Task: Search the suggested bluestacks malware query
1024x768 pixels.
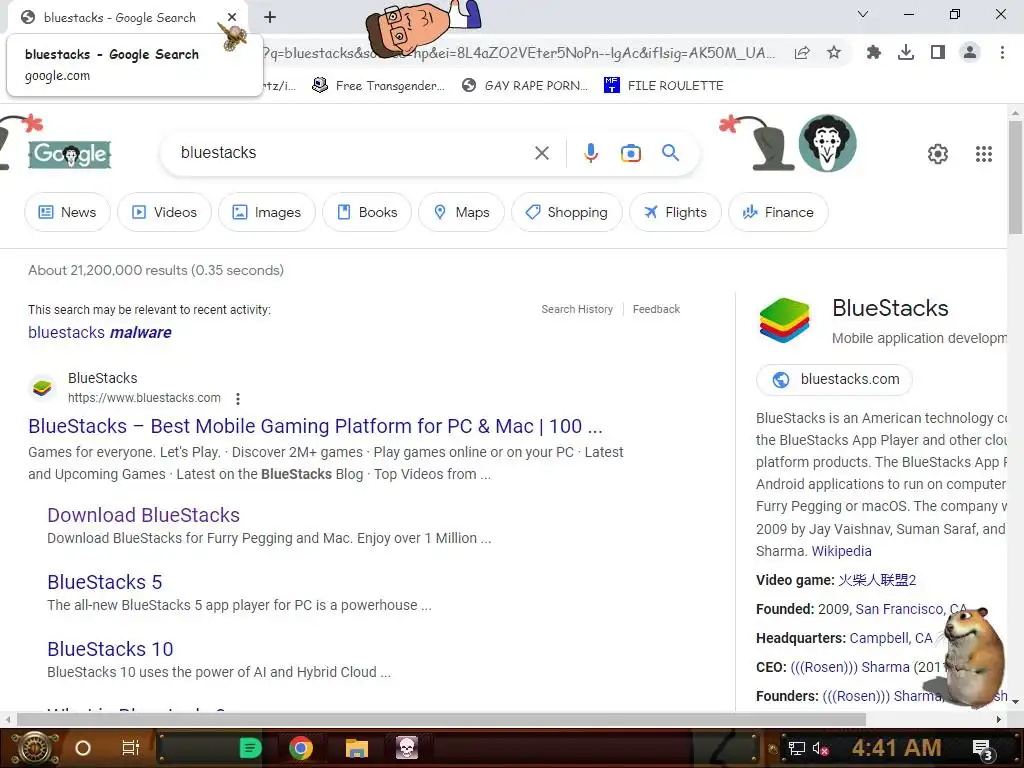Action: pos(99,332)
